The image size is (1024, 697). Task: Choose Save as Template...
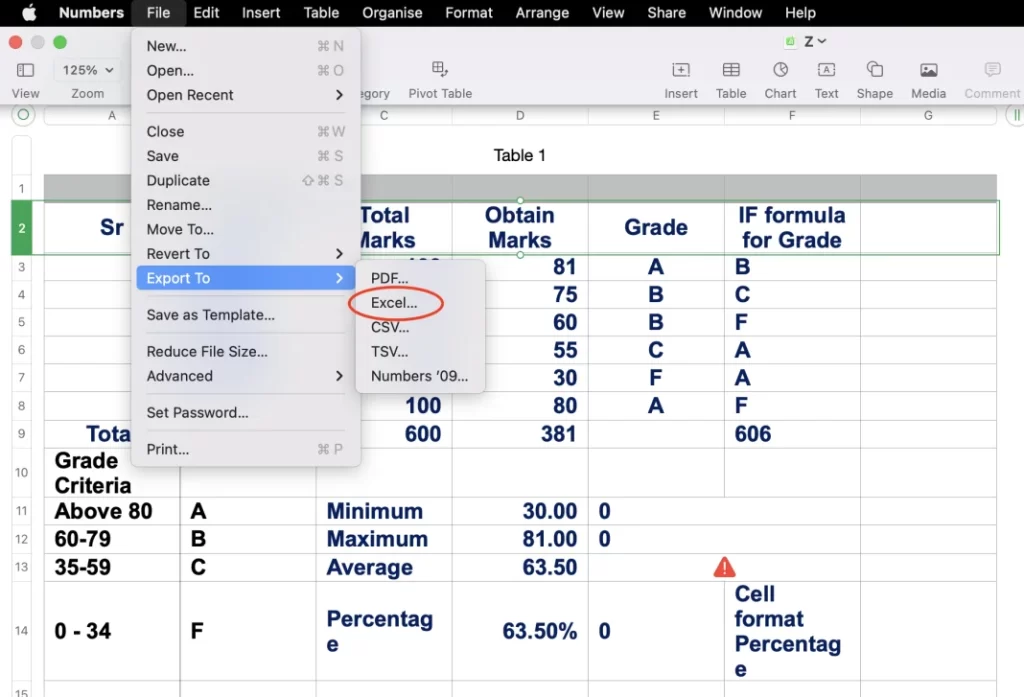click(246, 315)
